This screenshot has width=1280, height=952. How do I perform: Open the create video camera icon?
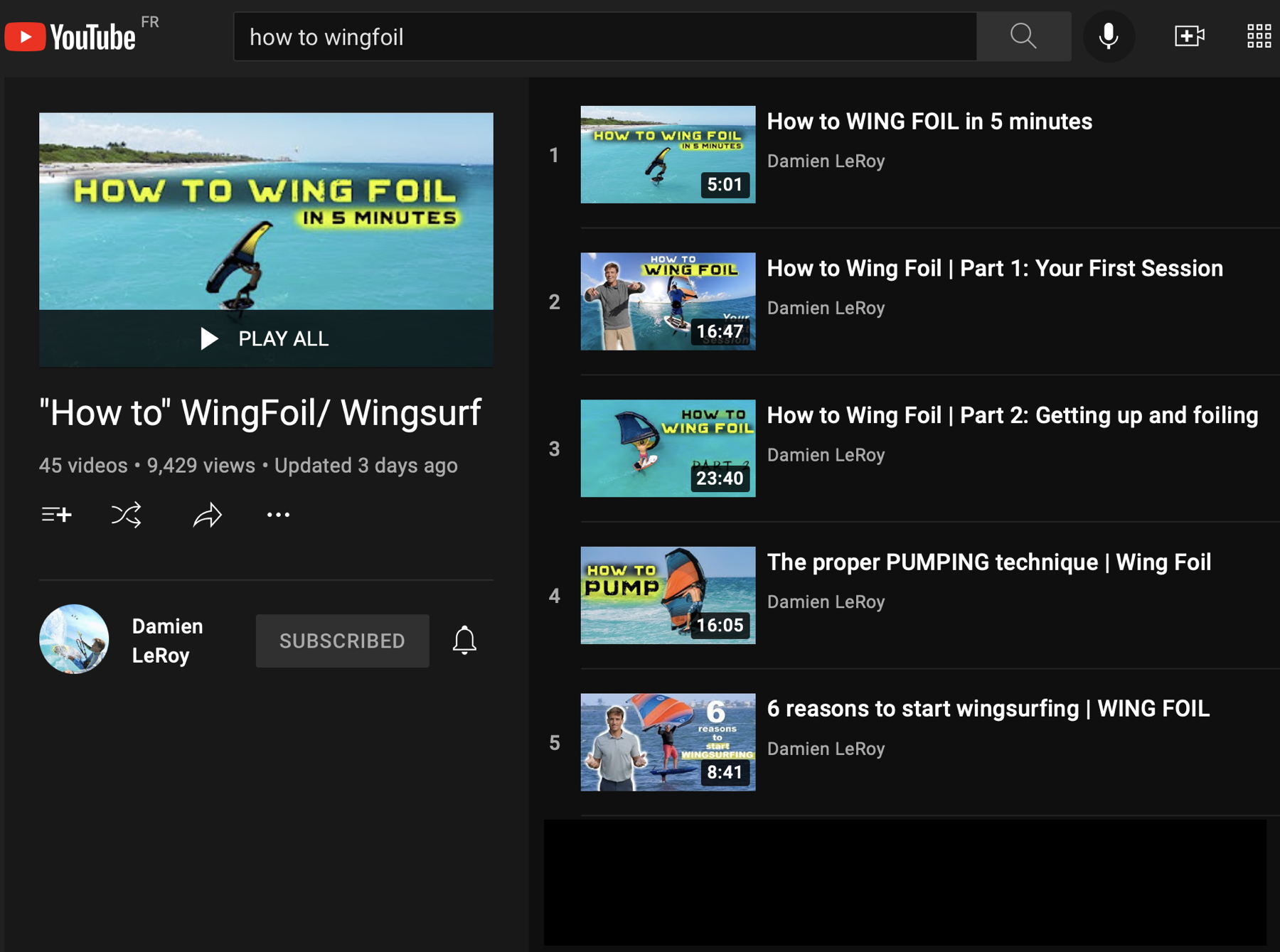[1189, 36]
